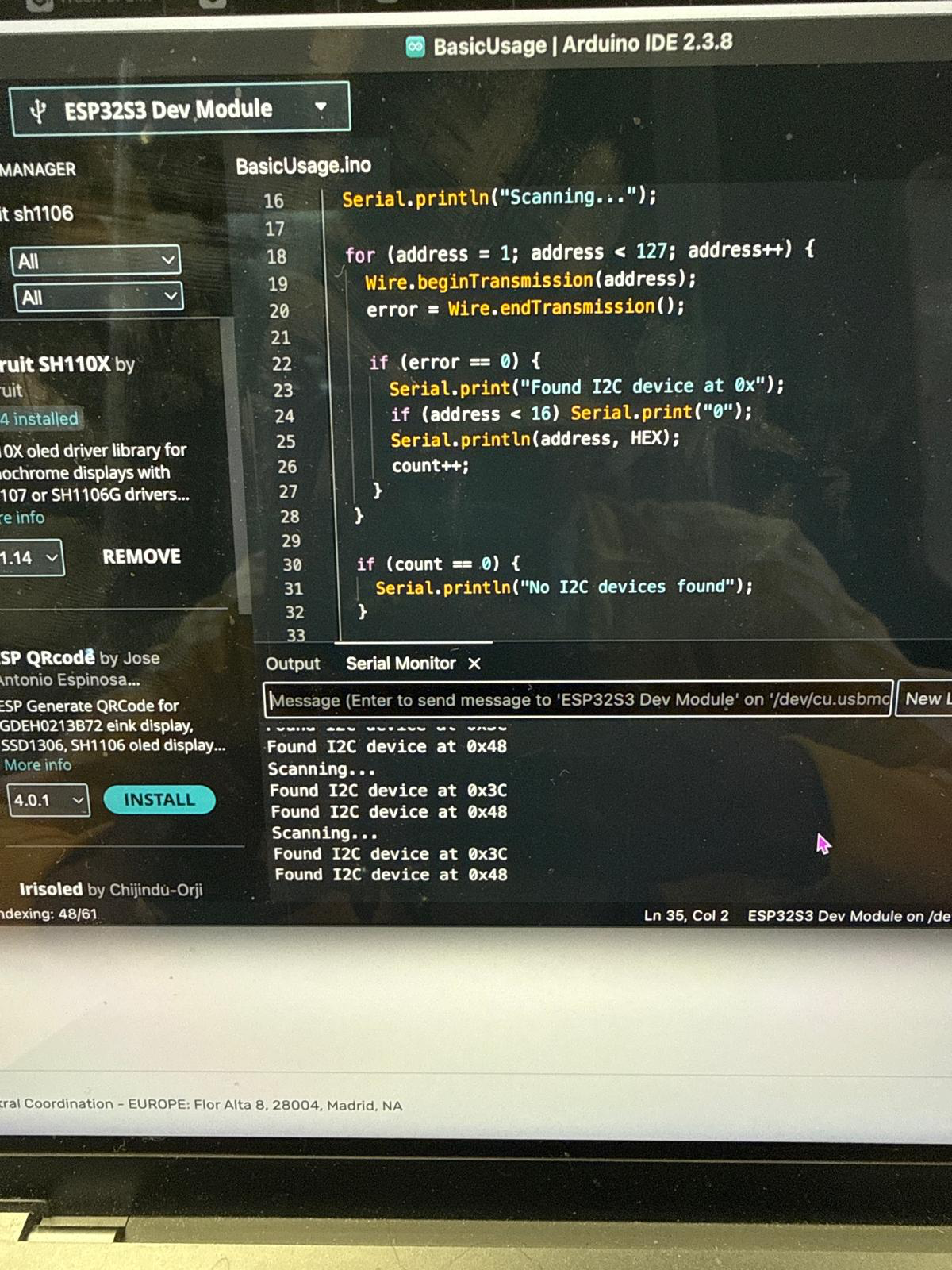This screenshot has width=952, height=1270.
Task: Open More info link for ESP QRcode
Action: 37,765
